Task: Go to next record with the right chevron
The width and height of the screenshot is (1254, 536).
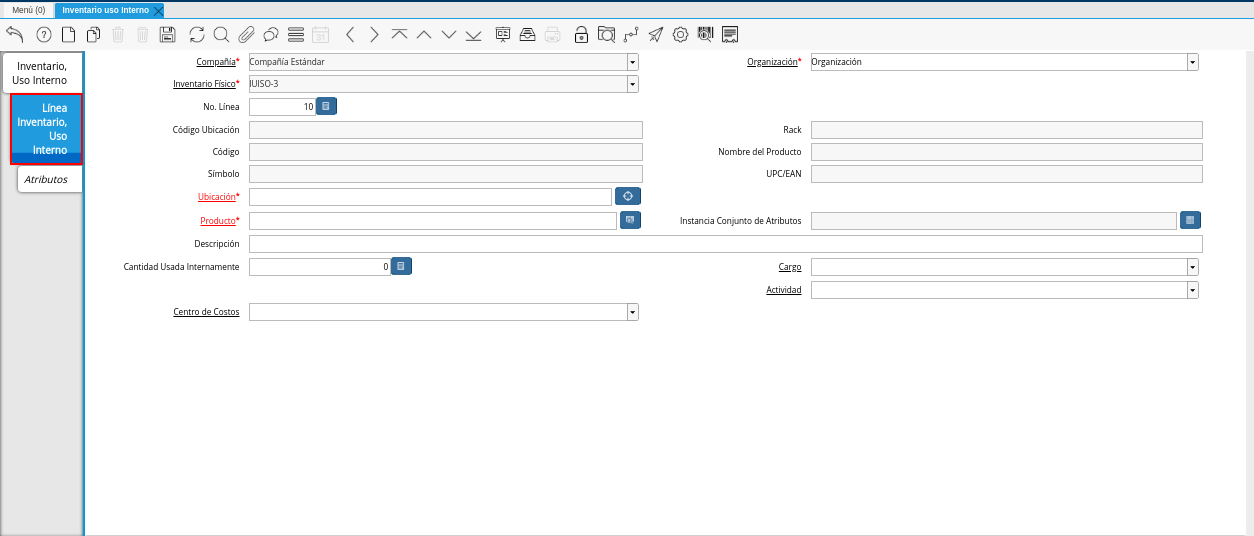Action: point(374,35)
